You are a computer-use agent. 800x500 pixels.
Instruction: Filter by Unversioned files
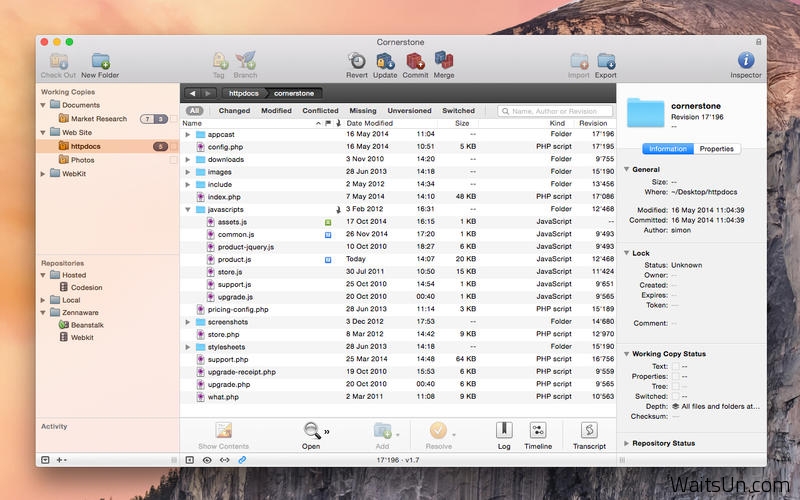point(409,111)
